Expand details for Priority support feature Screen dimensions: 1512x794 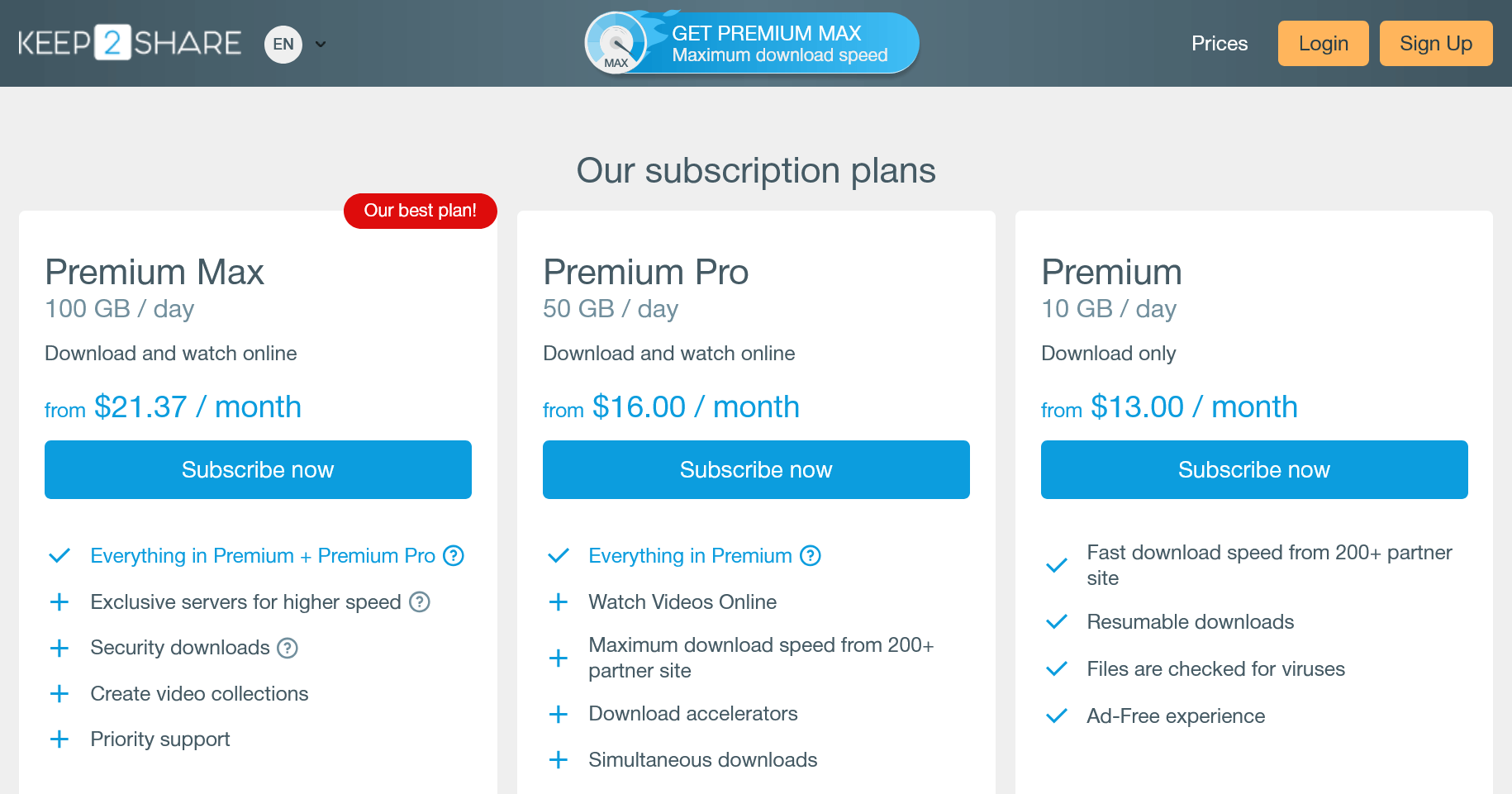click(x=59, y=739)
